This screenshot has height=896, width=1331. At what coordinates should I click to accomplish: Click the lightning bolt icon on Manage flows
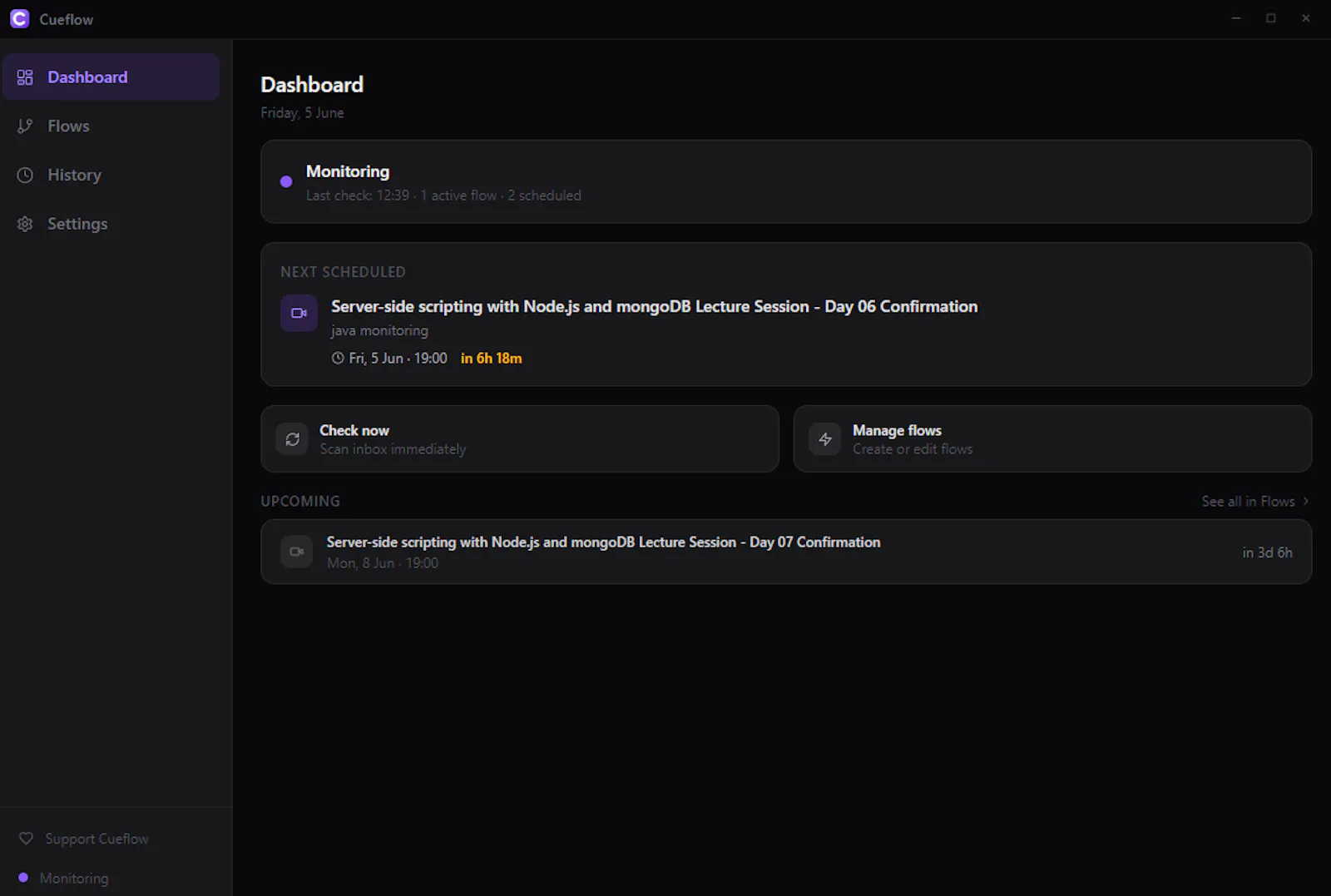tap(825, 439)
